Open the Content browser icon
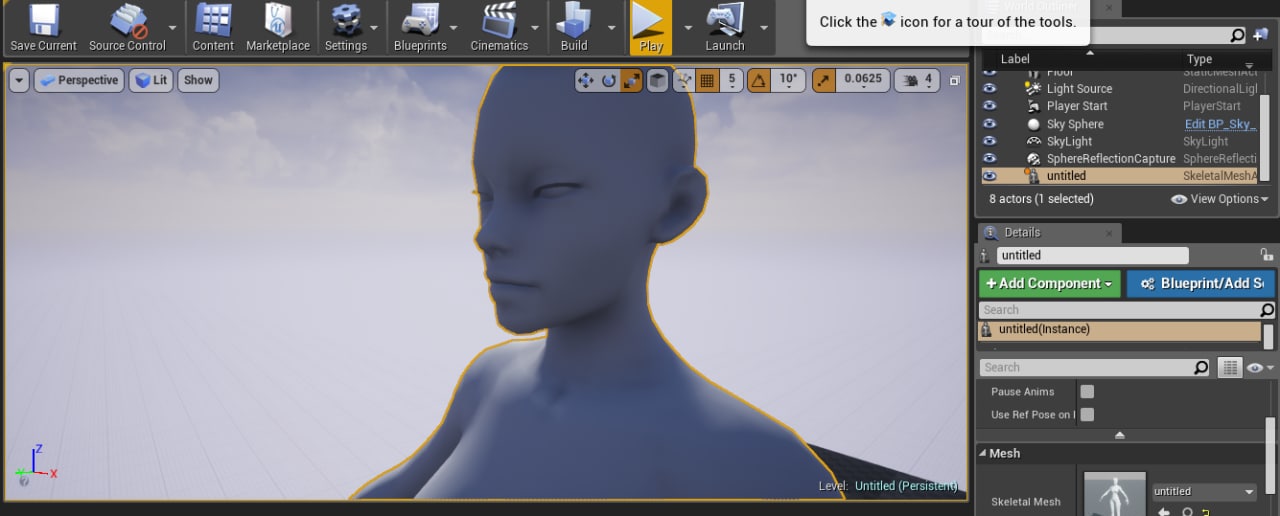Image resolution: width=1280 pixels, height=516 pixels. coord(213,27)
